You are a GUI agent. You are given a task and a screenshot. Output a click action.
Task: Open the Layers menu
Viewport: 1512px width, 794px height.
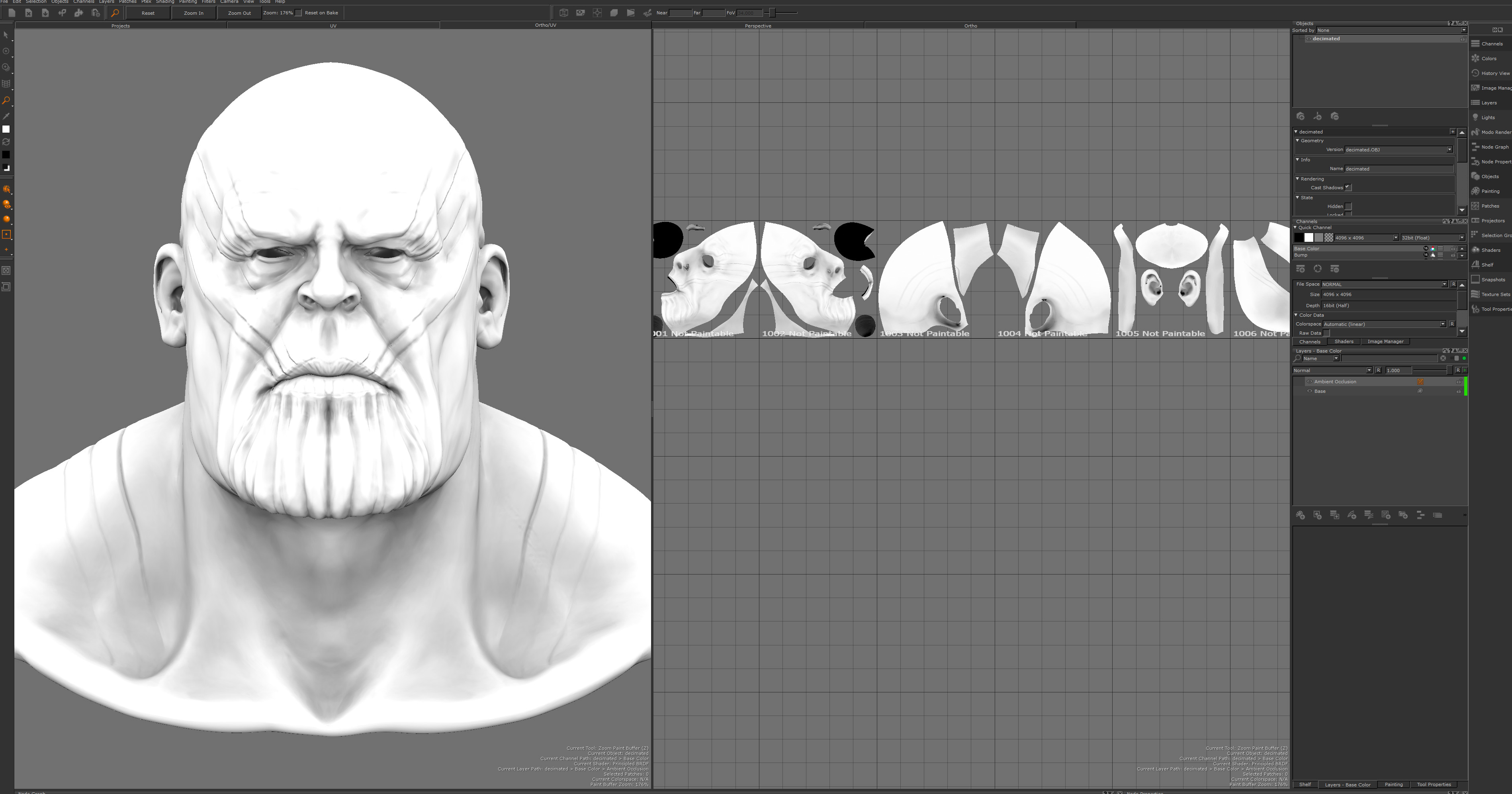[106, 2]
